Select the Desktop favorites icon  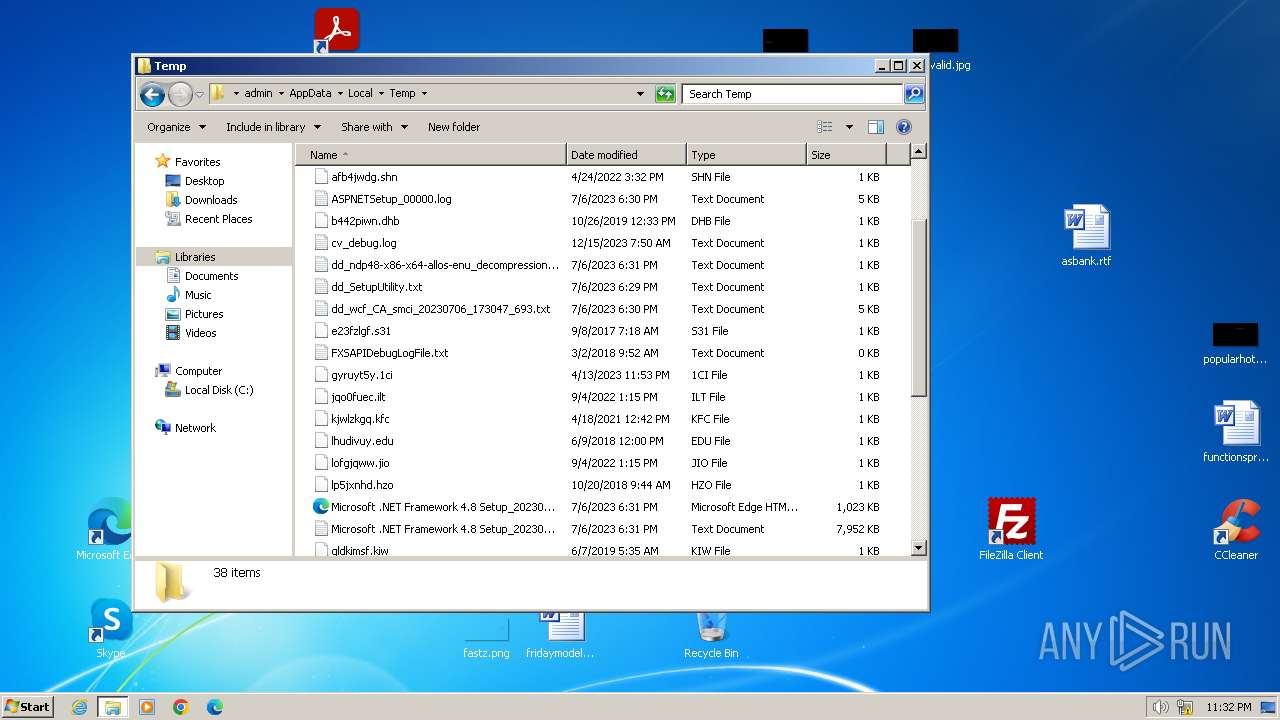173,181
